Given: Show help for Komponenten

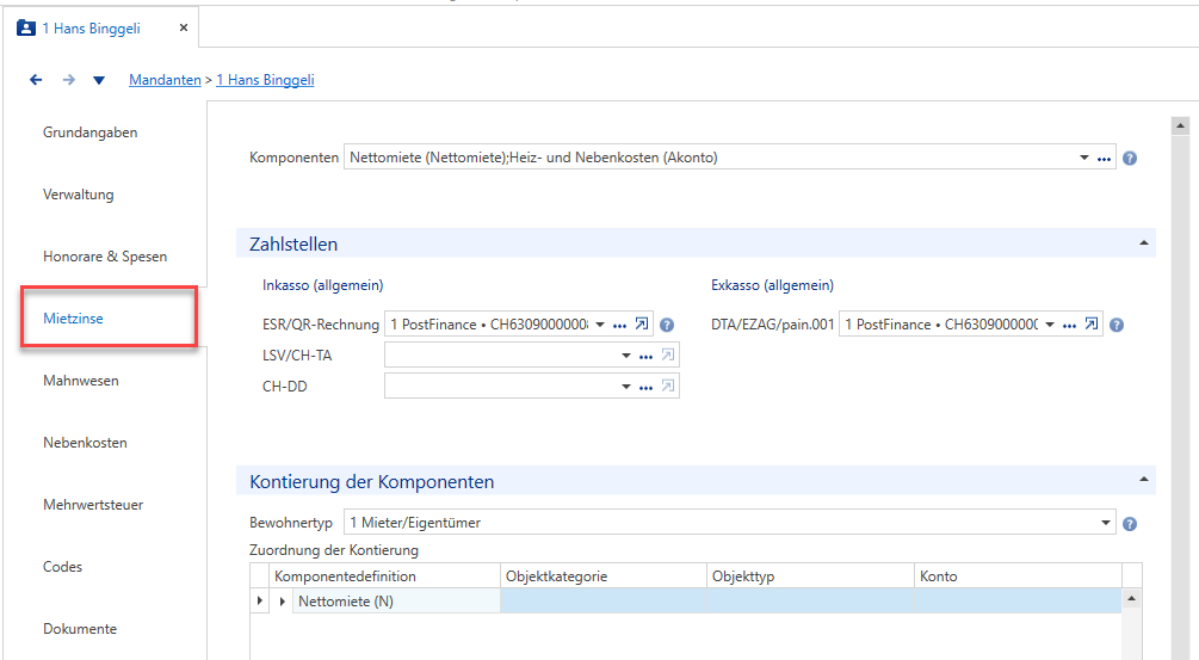Looking at the screenshot, I should [x=1129, y=158].
